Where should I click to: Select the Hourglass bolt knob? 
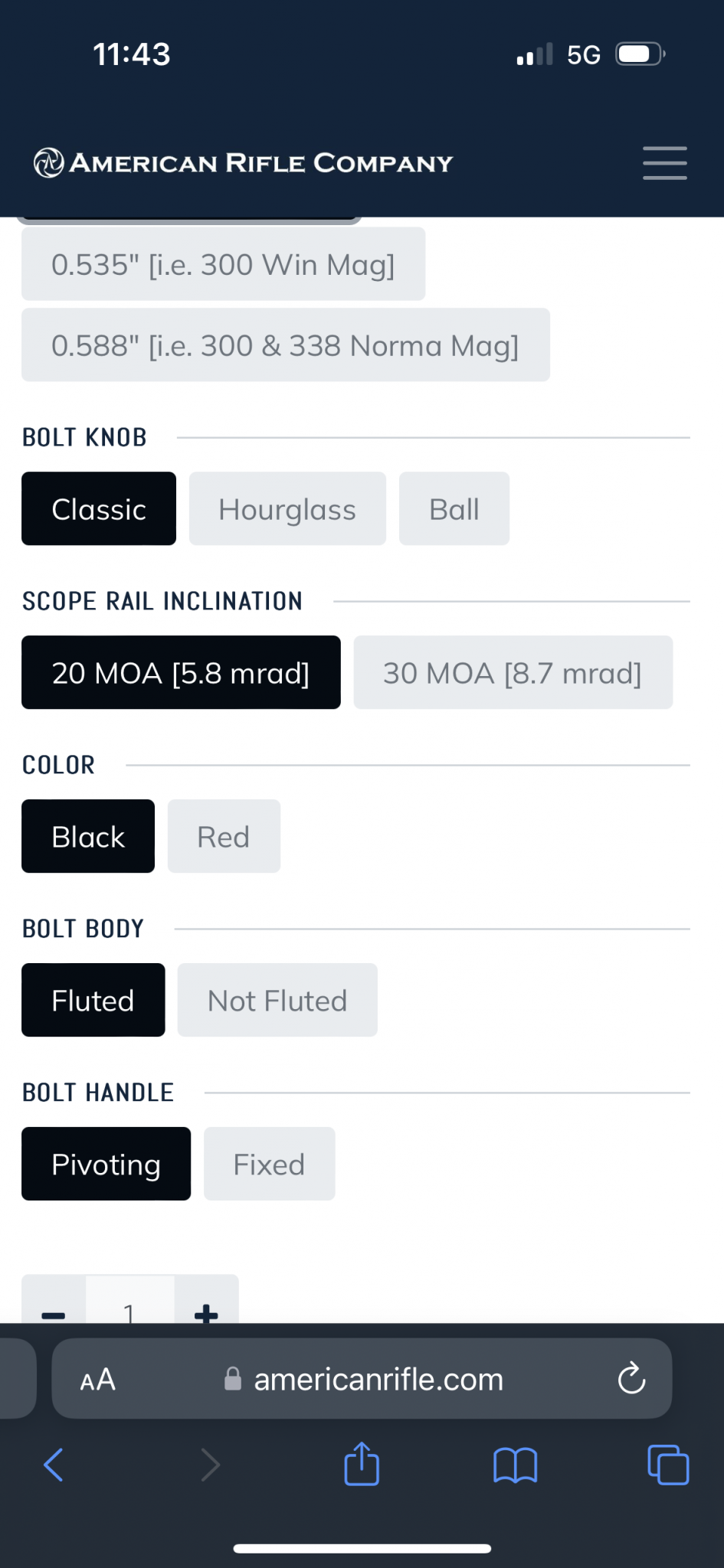coord(287,508)
